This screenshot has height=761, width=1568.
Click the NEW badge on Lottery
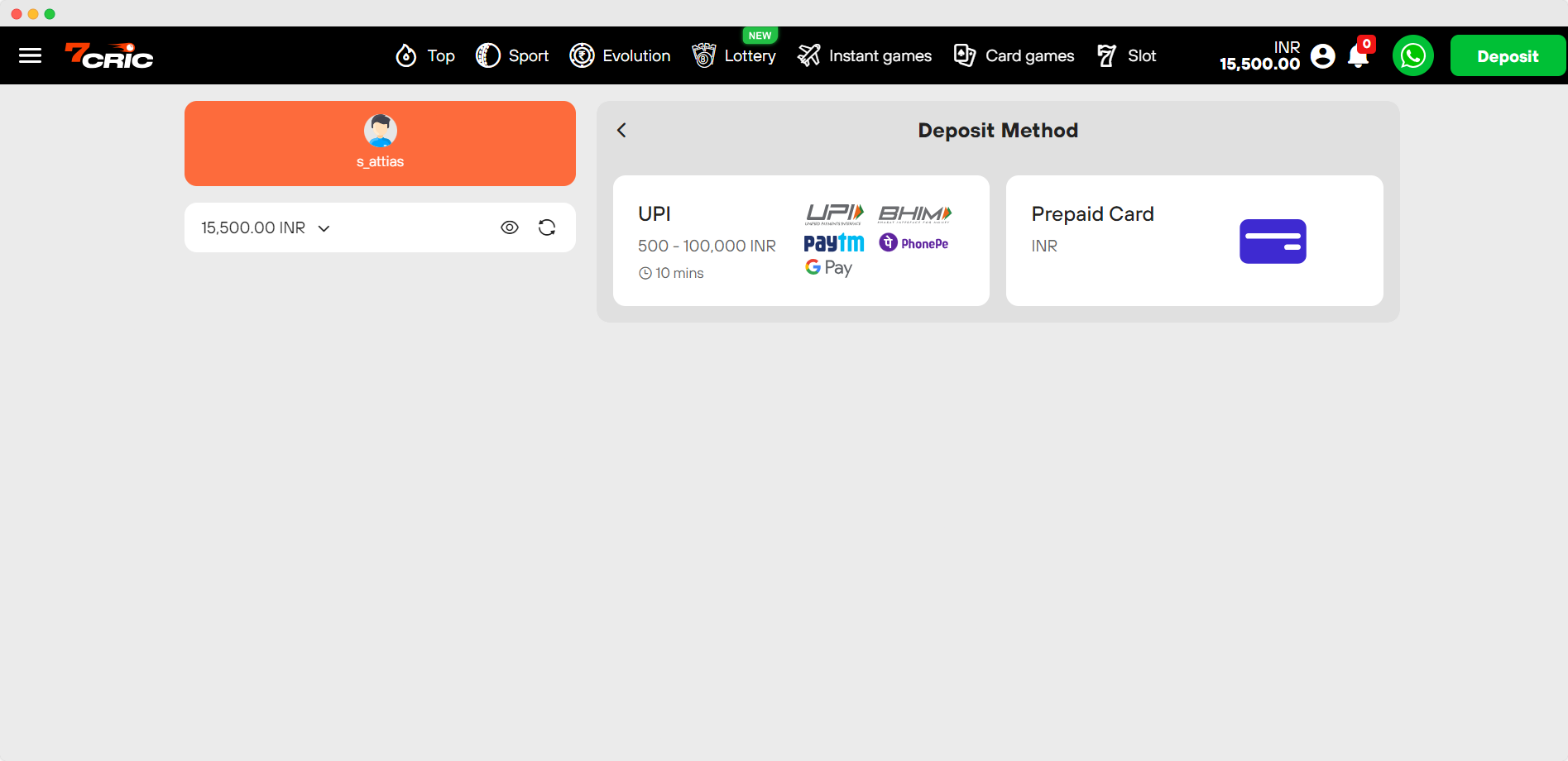click(760, 36)
